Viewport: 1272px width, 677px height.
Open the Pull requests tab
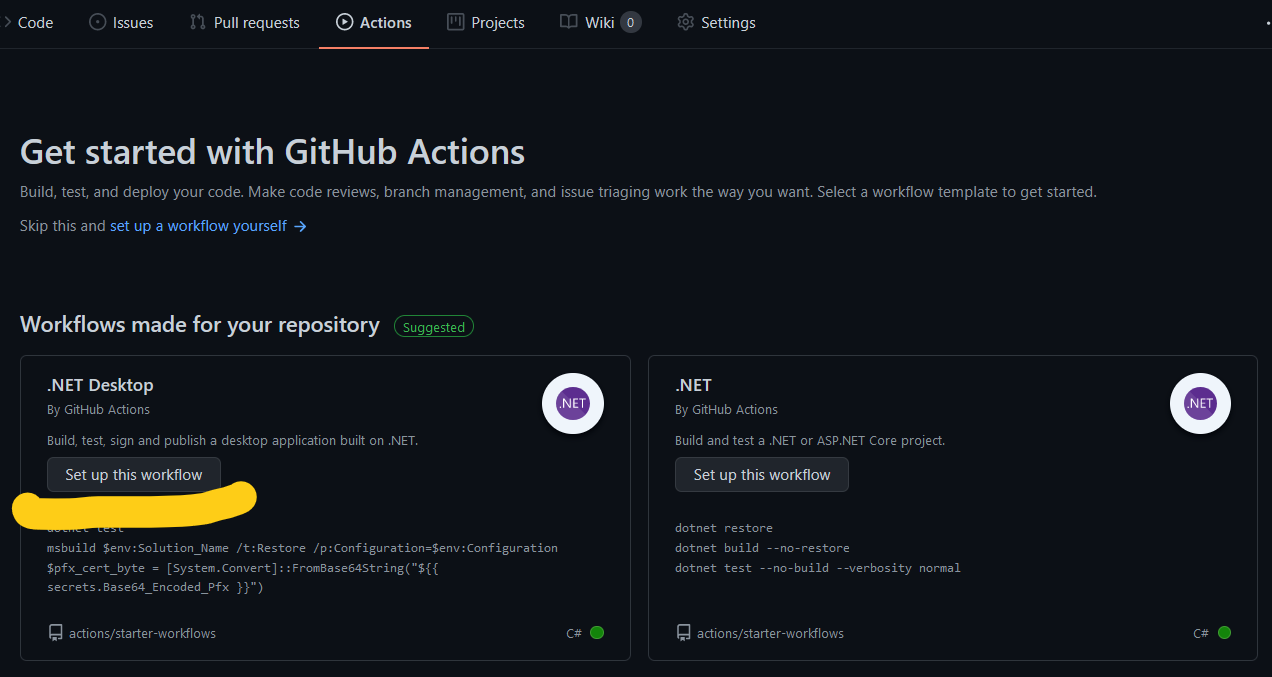[245, 22]
